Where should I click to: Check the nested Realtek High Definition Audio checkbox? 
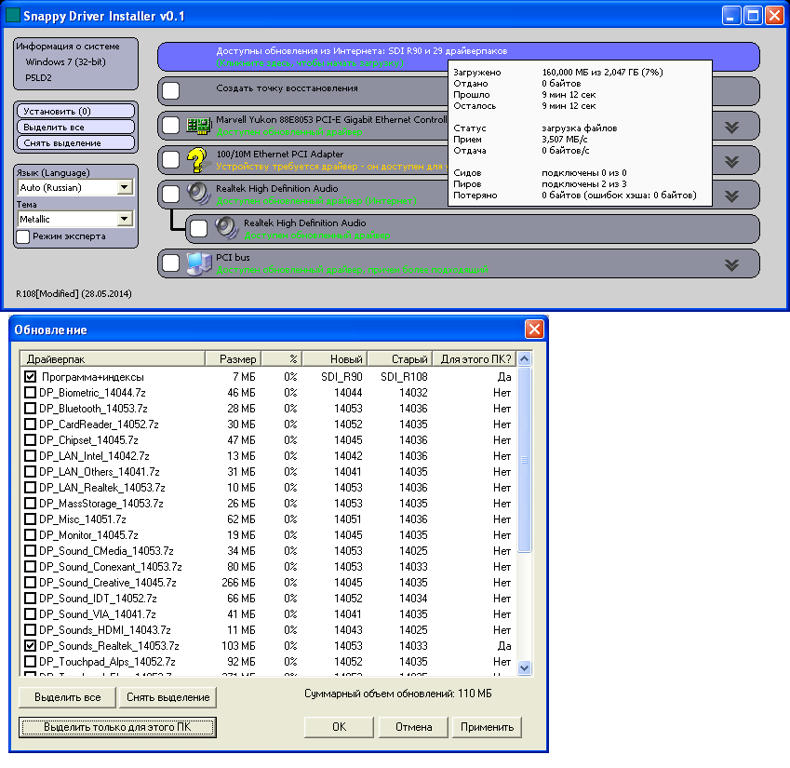(199, 228)
